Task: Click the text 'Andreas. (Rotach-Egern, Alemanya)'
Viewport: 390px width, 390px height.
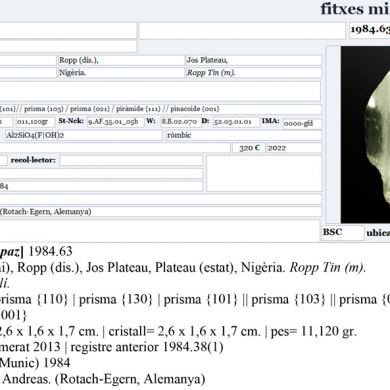Action: click(104, 379)
